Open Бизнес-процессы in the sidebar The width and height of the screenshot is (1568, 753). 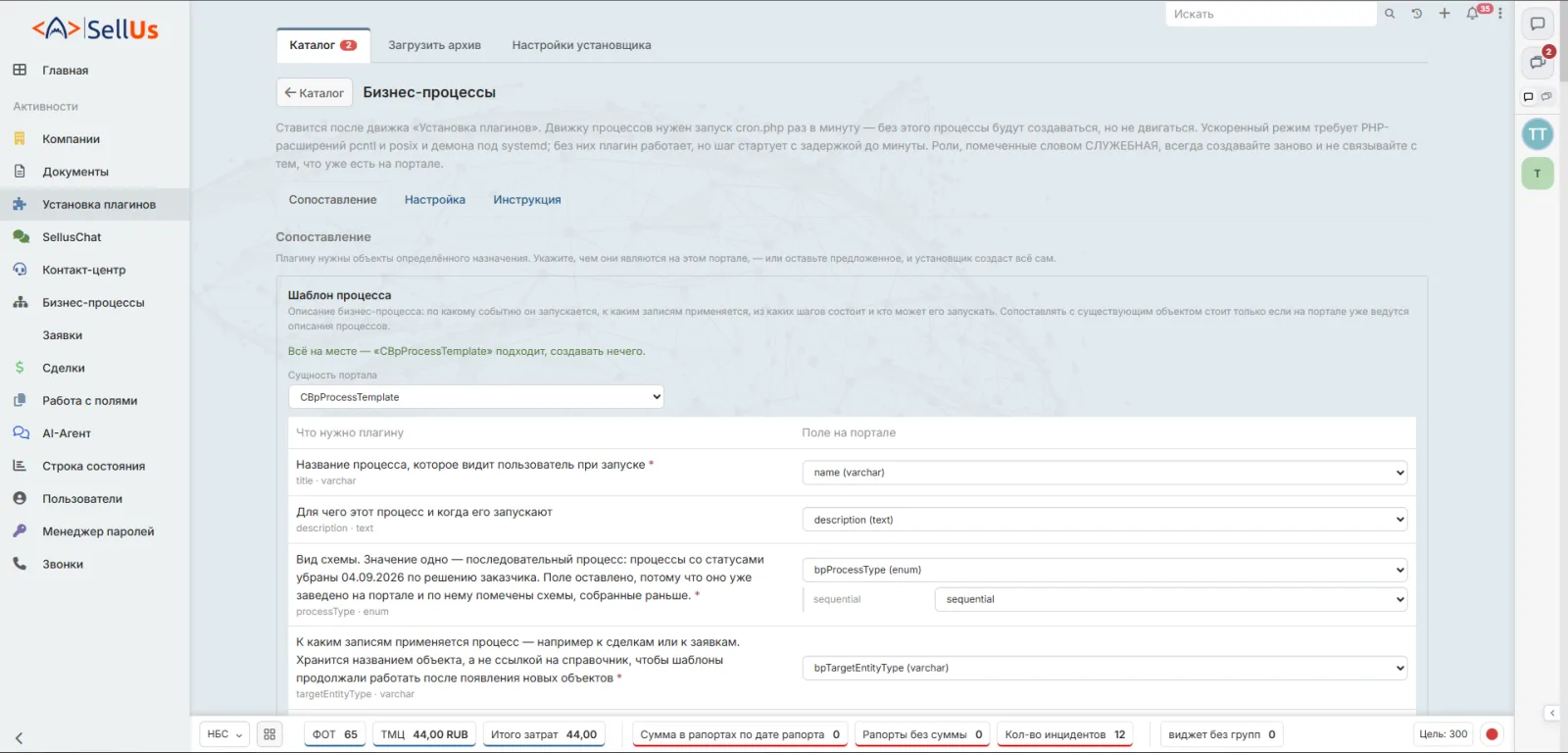[x=95, y=303]
